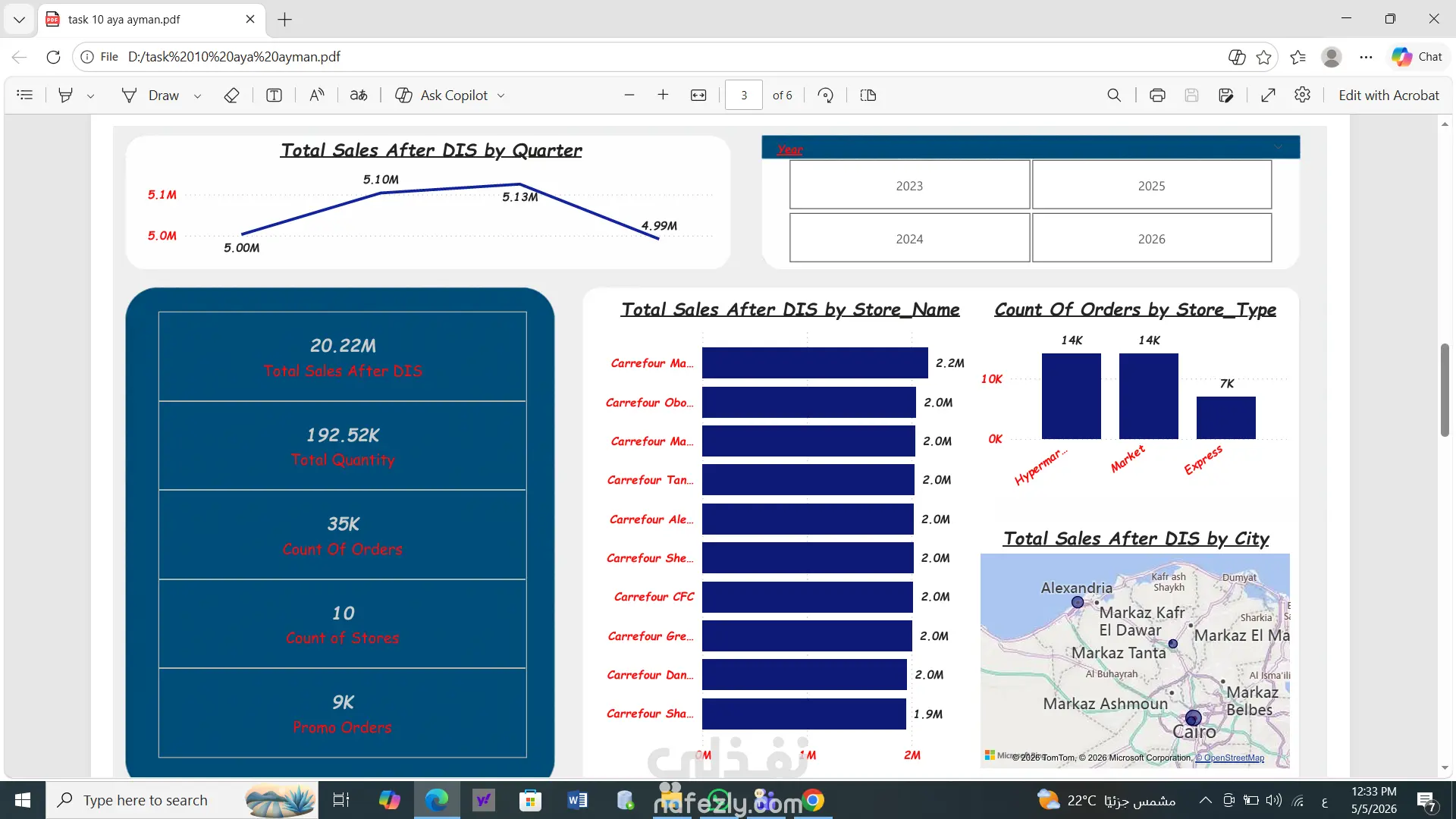Click the Cairo label on the map
1456x819 pixels.
pyautogui.click(x=1194, y=732)
